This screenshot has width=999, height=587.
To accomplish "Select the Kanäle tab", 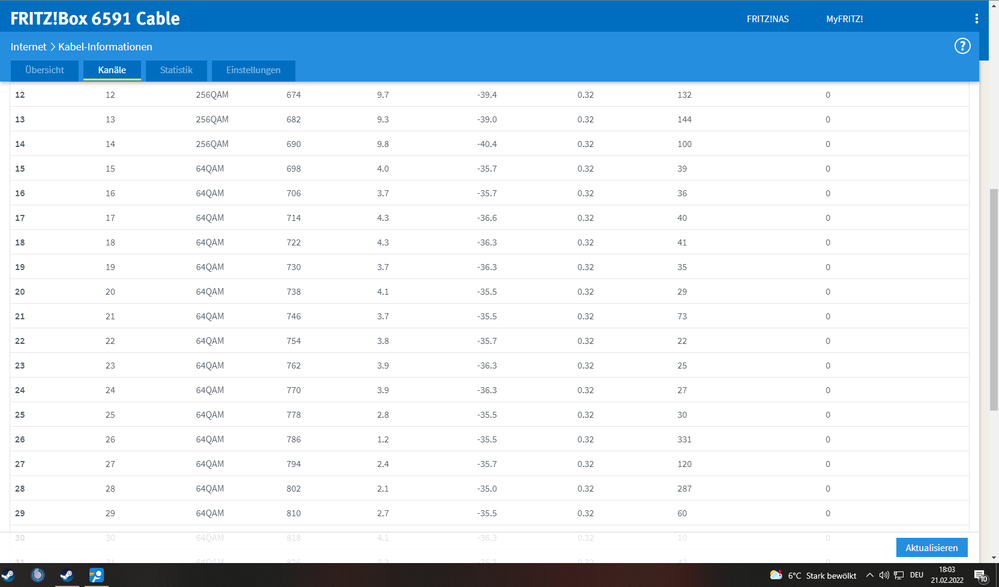I will 112,70.
